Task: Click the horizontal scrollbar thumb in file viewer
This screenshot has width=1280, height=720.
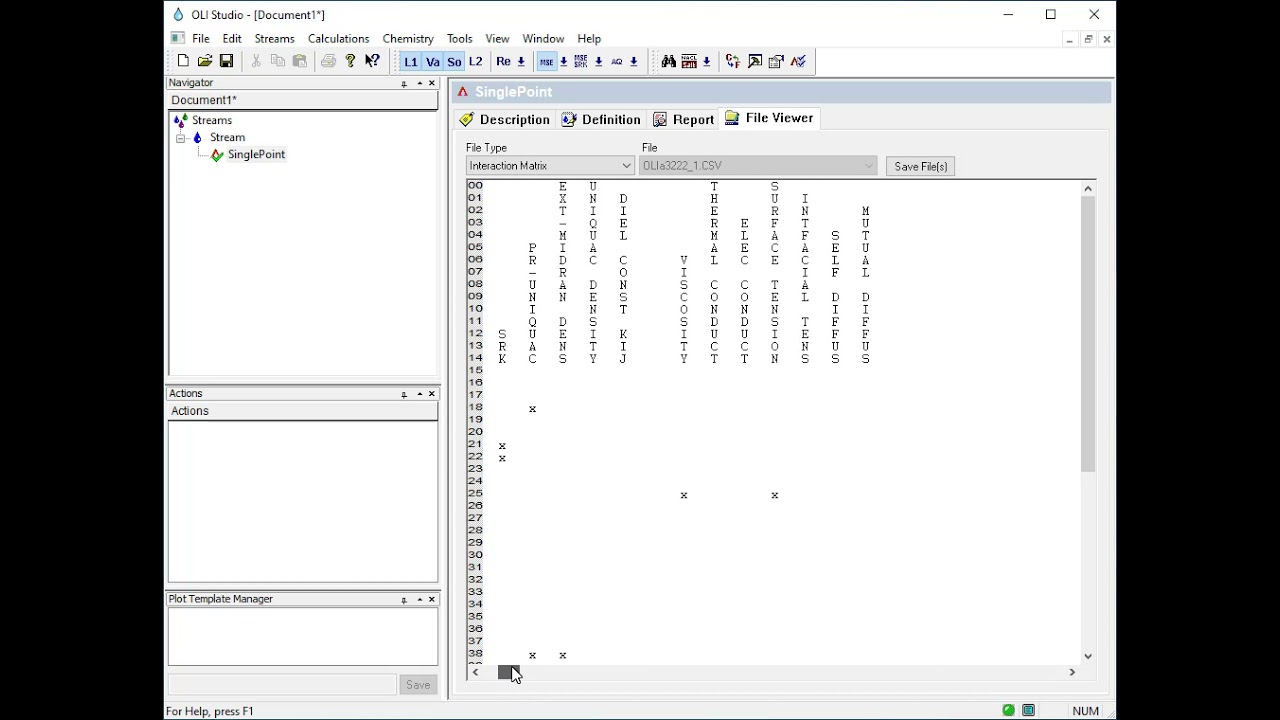Action: (509, 673)
